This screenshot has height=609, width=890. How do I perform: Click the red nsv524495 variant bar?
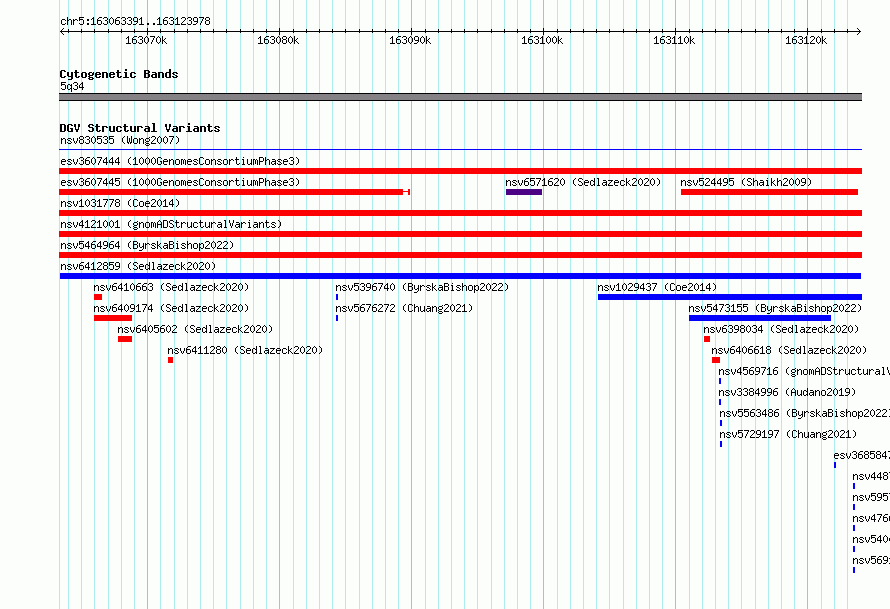[769, 192]
